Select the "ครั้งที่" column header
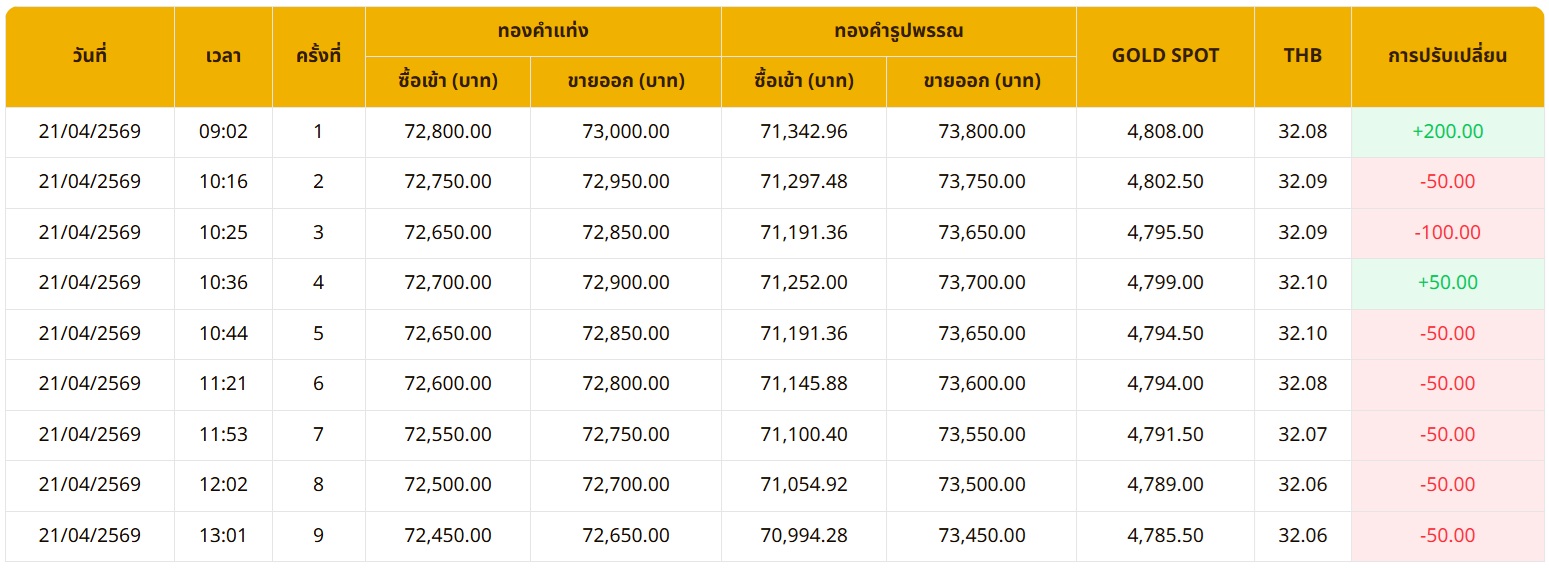Image resolution: width=1549 pixels, height=568 pixels. (318, 56)
